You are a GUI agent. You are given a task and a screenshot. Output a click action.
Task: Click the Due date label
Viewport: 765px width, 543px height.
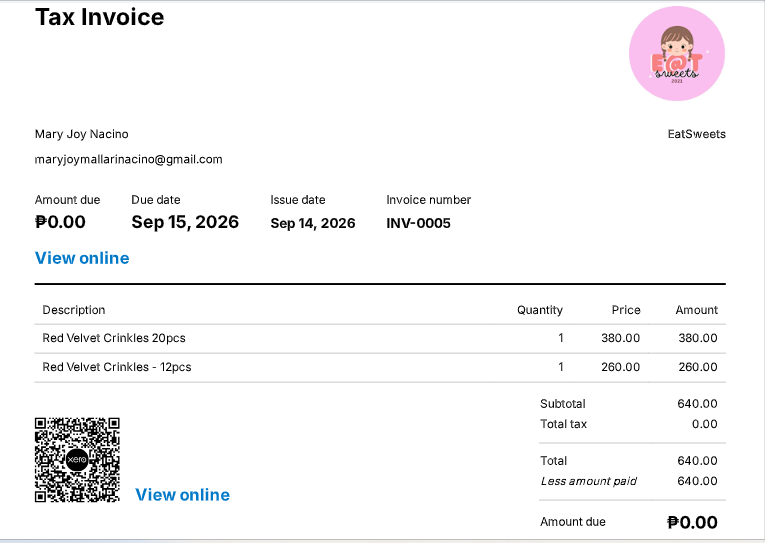(156, 200)
